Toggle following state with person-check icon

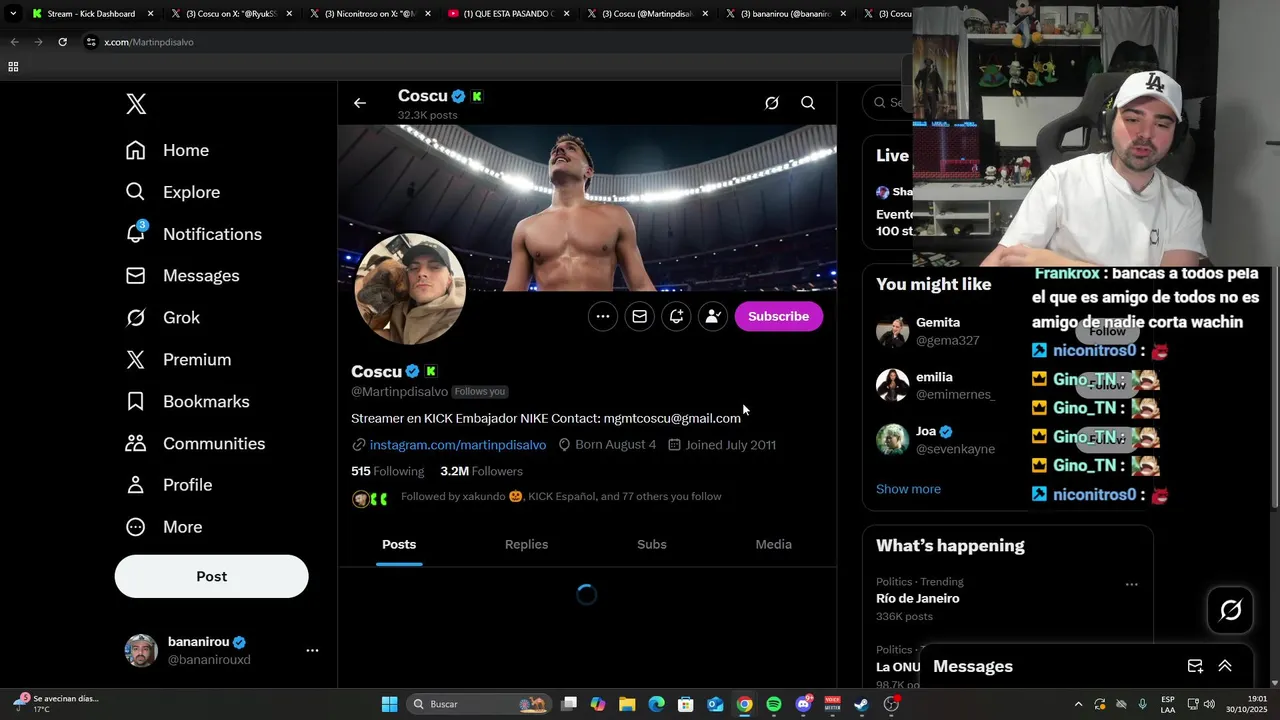point(712,316)
